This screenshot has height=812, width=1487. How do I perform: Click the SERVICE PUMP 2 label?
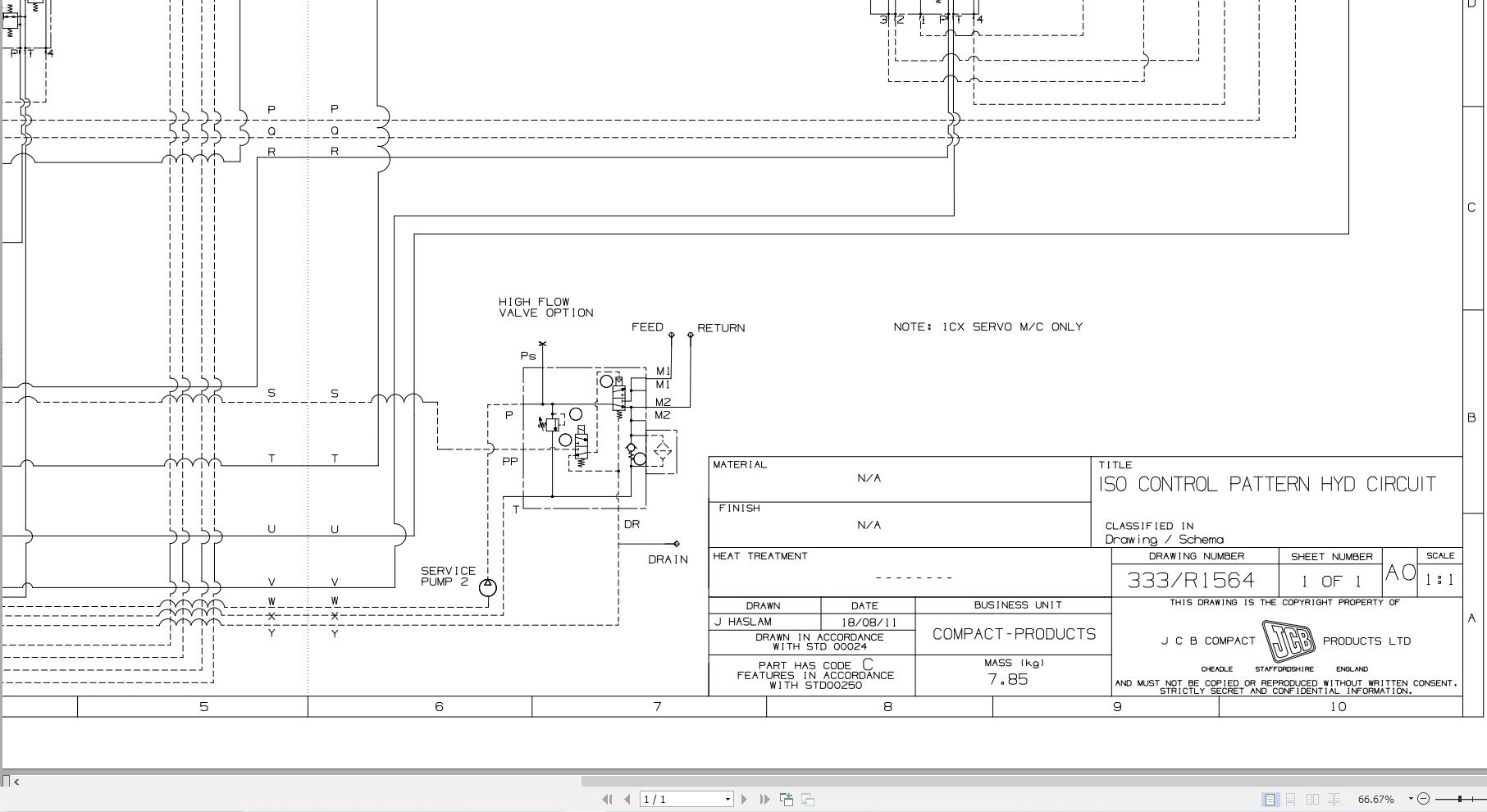point(448,576)
